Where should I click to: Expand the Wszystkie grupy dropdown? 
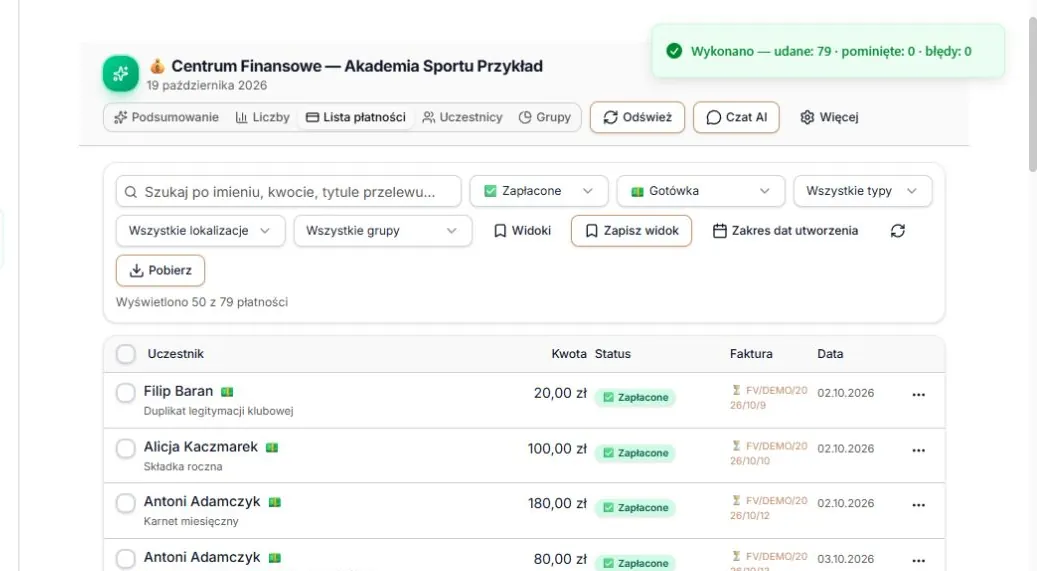tap(383, 231)
